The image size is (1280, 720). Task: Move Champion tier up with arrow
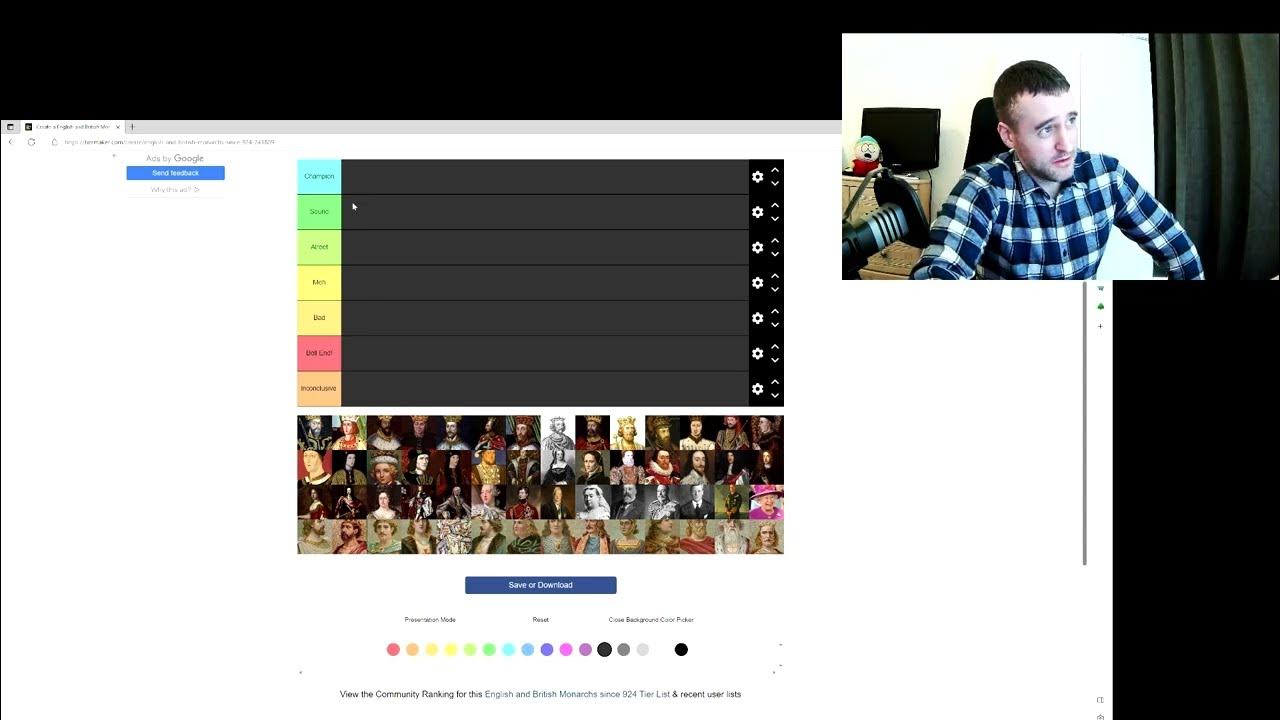click(775, 170)
